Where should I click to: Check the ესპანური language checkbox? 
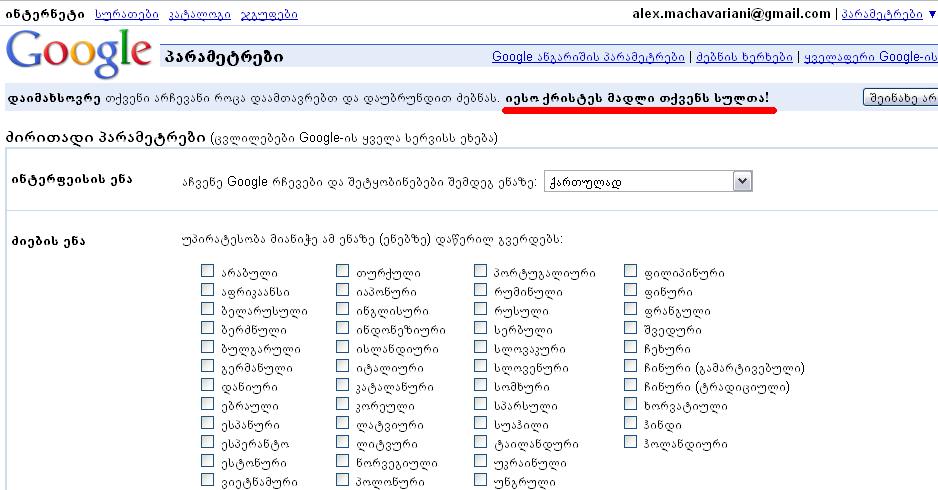[208, 423]
